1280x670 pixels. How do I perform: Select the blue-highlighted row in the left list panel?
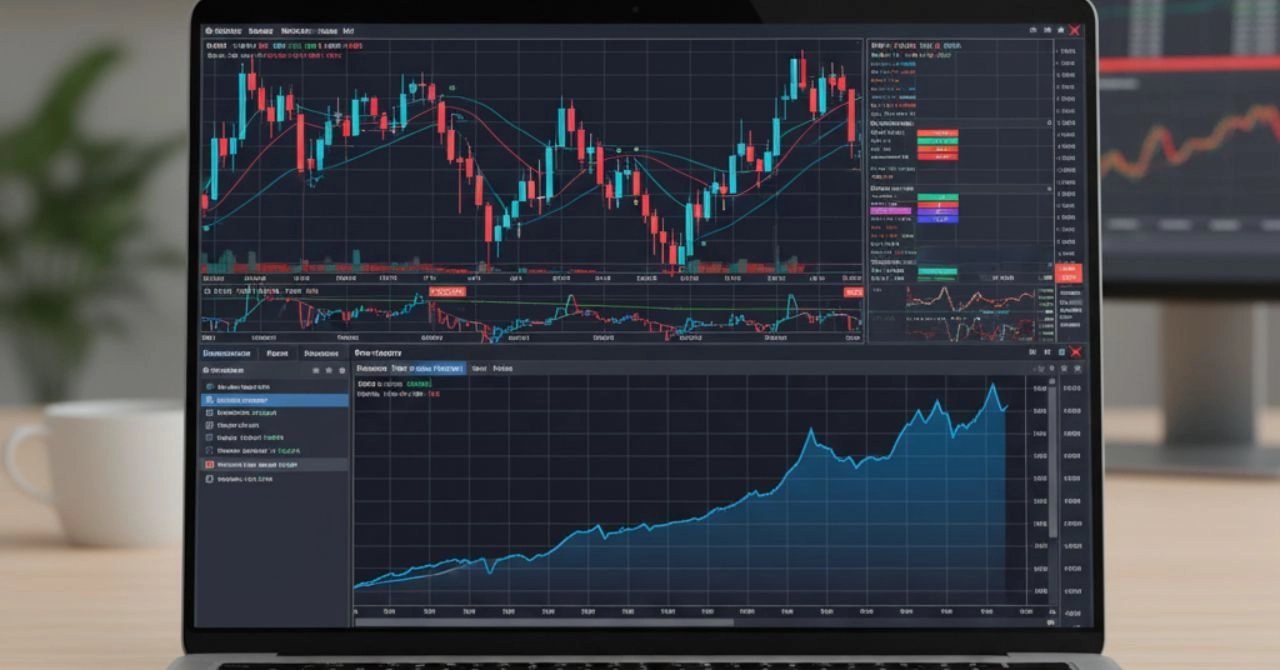tap(275, 400)
